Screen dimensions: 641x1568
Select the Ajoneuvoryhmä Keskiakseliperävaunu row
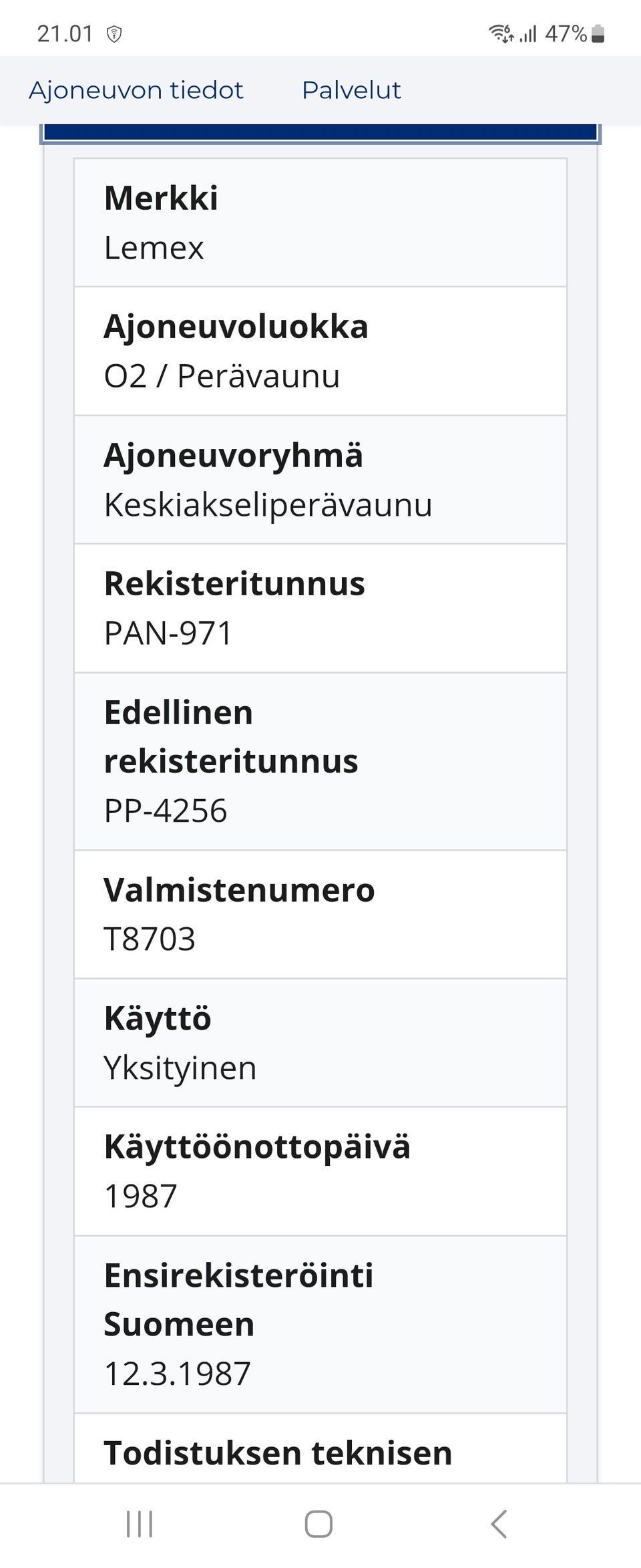320,480
